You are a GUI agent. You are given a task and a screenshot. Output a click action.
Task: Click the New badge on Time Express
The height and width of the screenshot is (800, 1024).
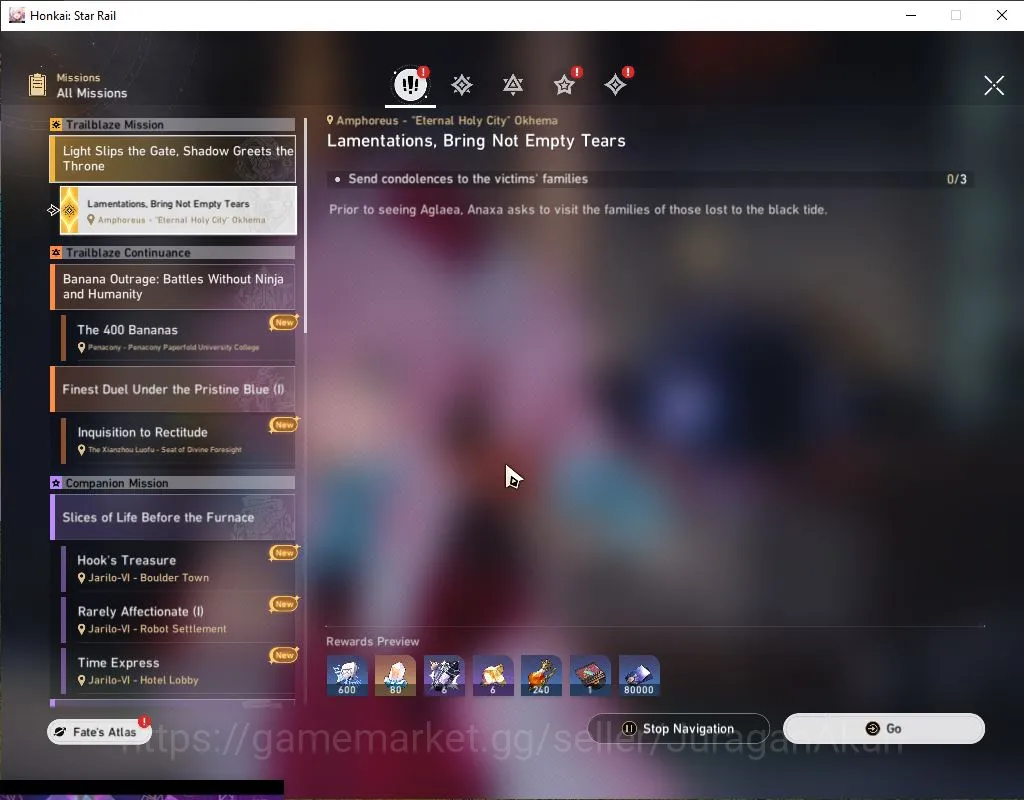coord(284,655)
